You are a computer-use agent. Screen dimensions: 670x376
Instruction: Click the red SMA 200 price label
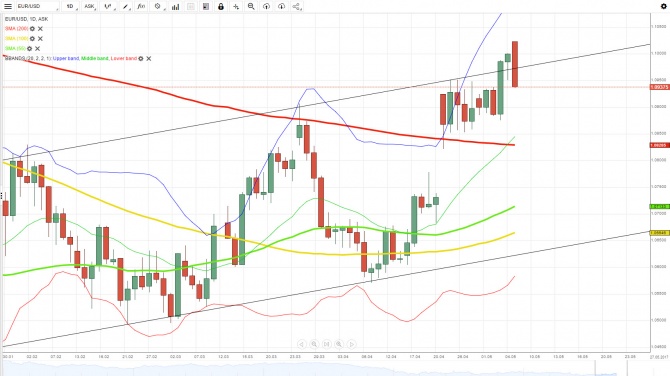coord(660,145)
